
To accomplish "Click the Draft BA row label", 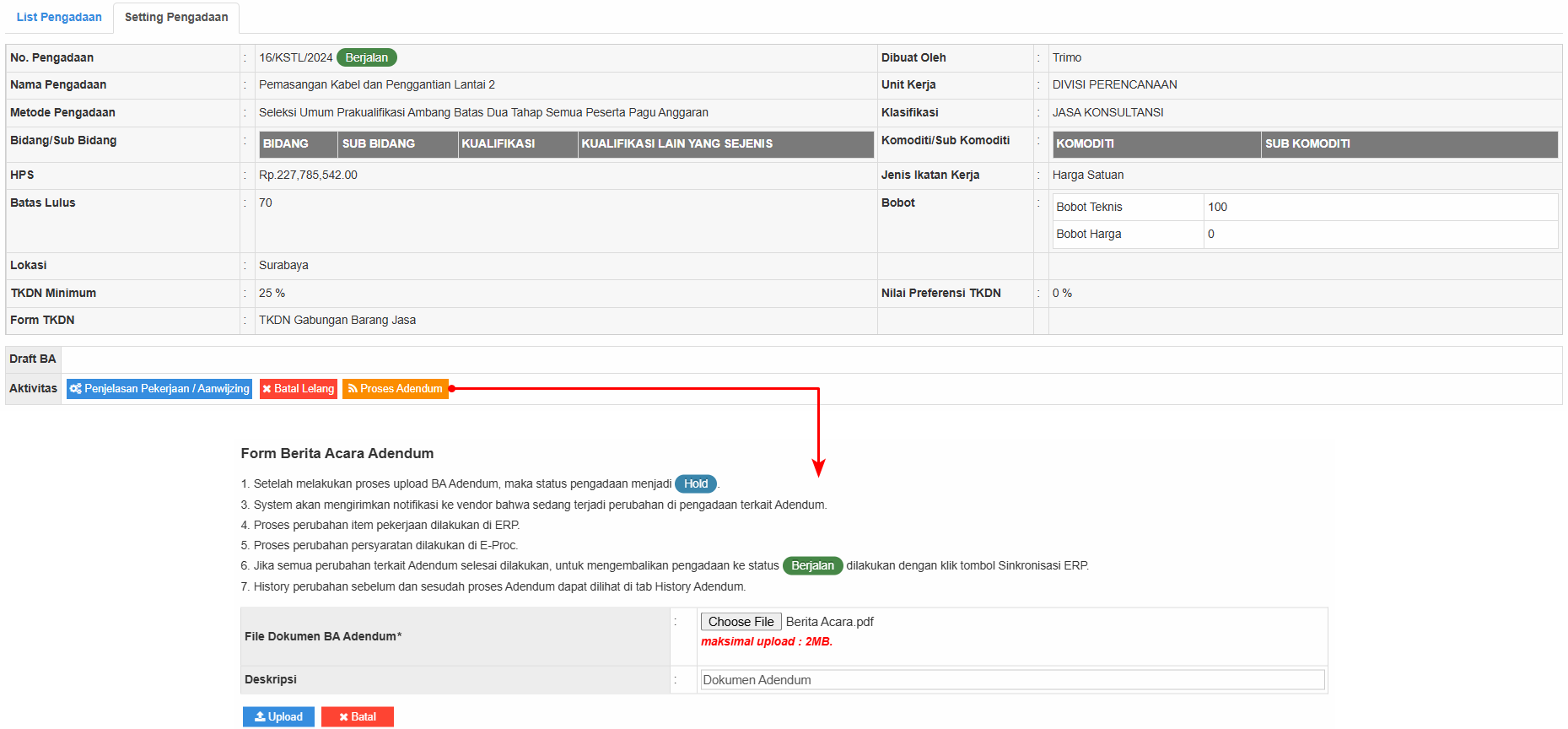I will pyautogui.click(x=33, y=359).
